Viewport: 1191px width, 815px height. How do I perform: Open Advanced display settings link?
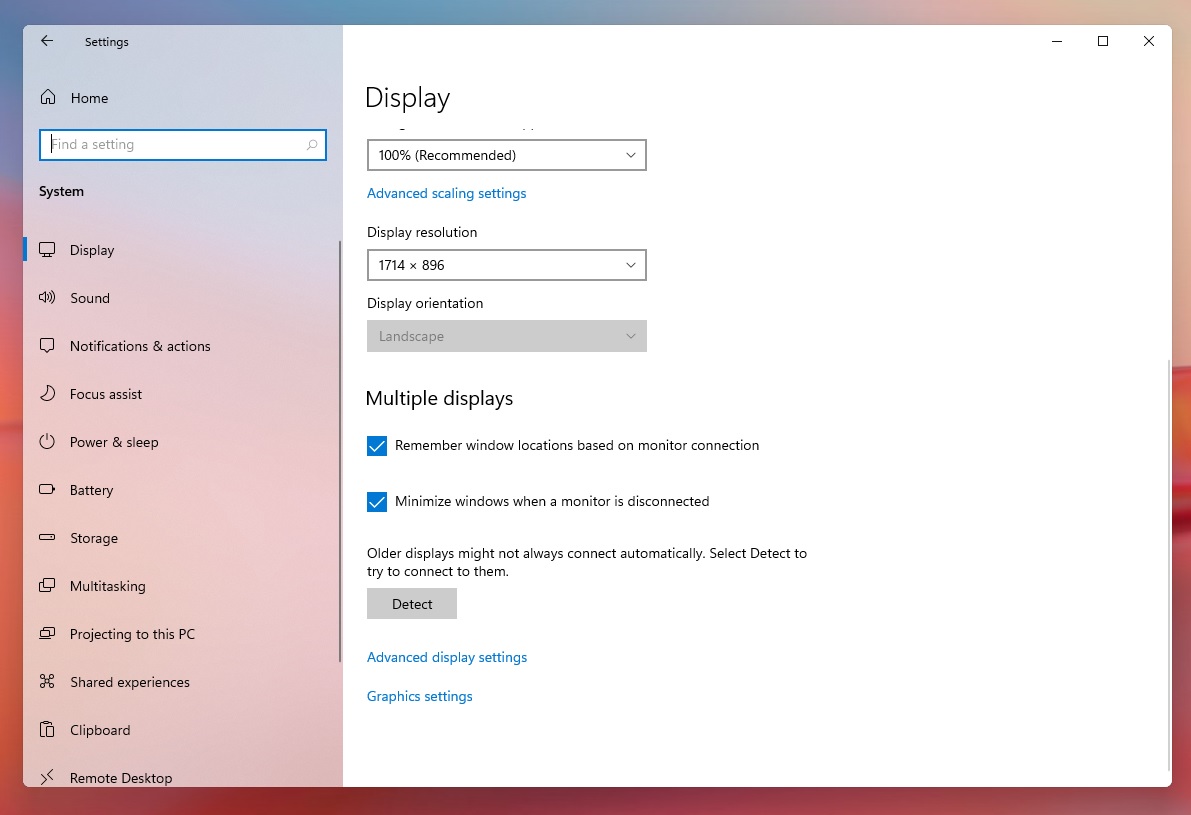(x=446, y=657)
